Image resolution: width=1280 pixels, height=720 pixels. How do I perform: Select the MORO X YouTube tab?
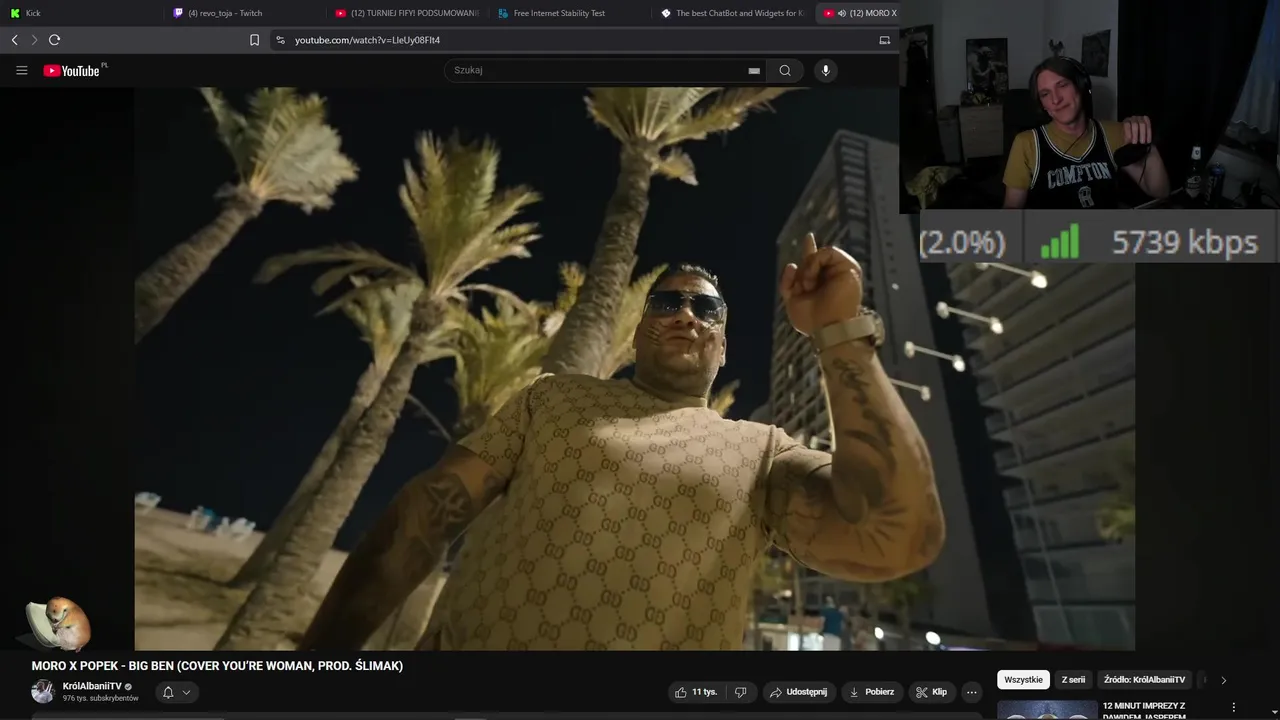[859, 13]
